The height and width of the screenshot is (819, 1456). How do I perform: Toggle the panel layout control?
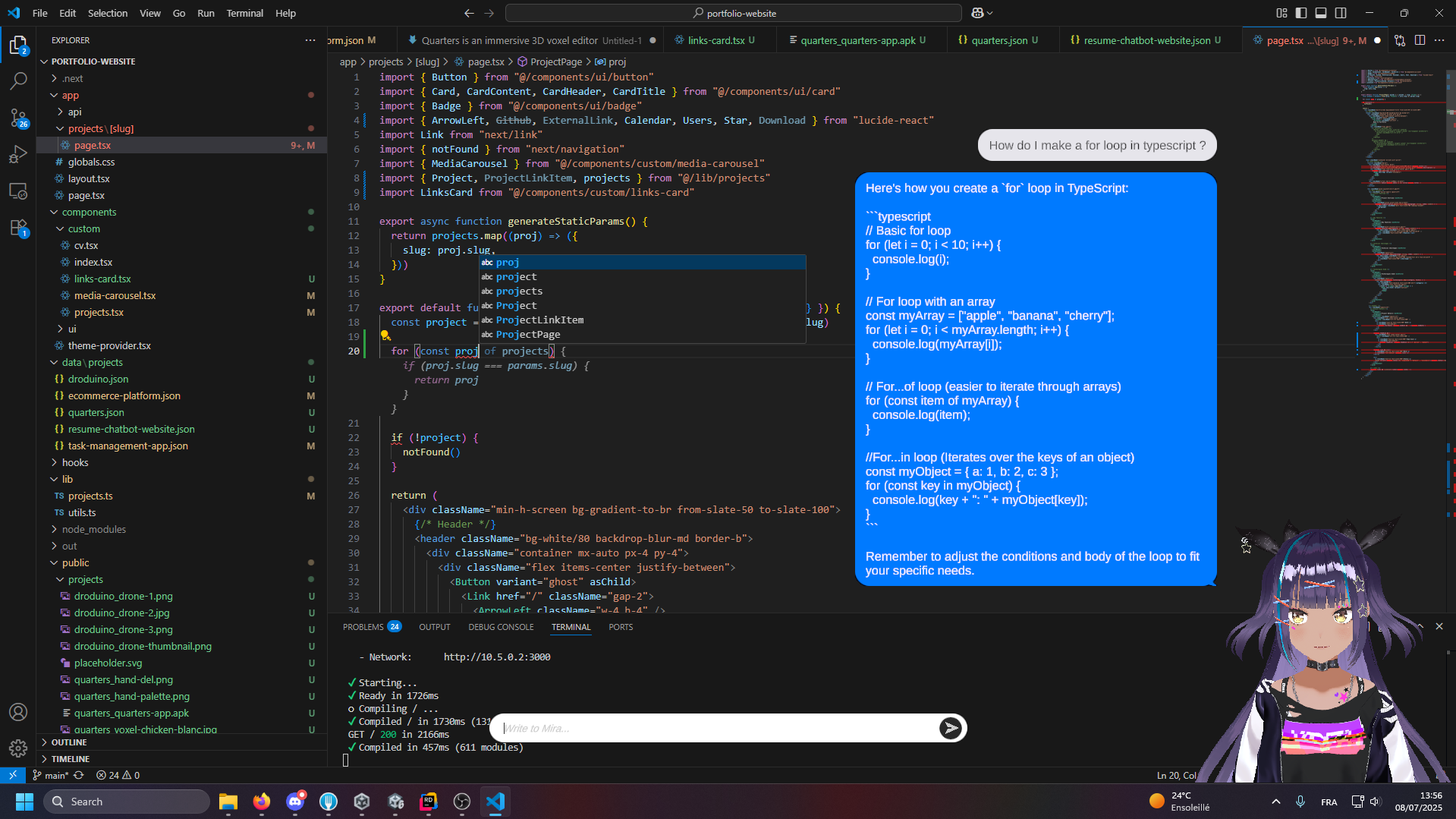(x=1321, y=13)
